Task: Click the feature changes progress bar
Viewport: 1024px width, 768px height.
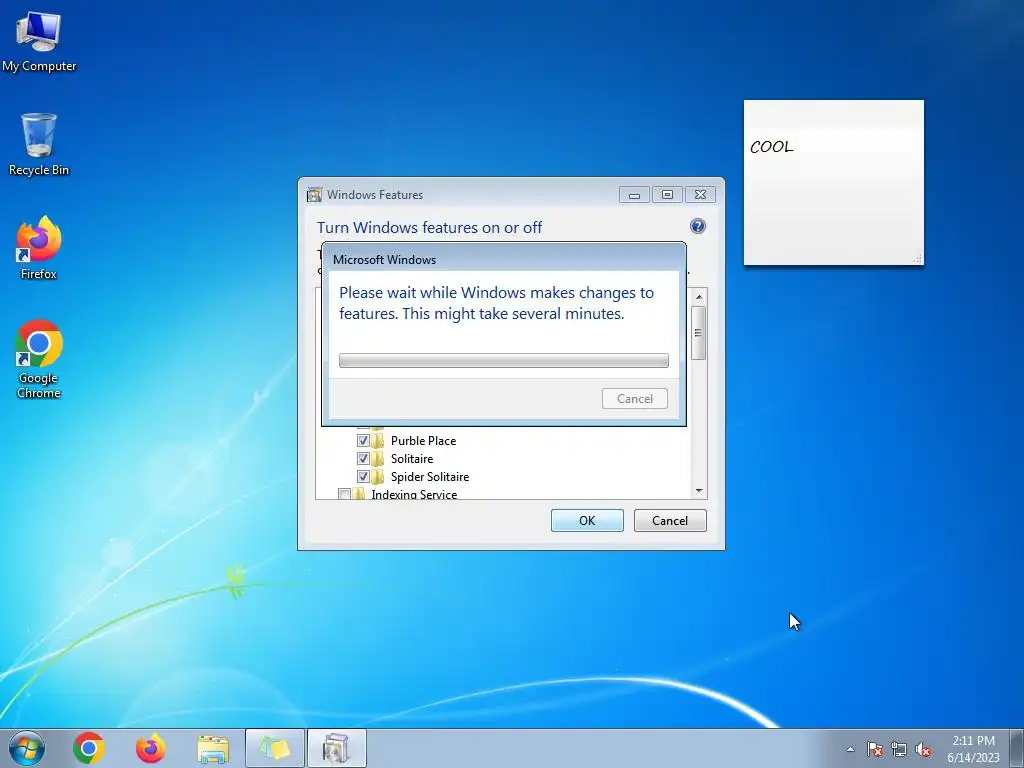Action: click(x=504, y=360)
